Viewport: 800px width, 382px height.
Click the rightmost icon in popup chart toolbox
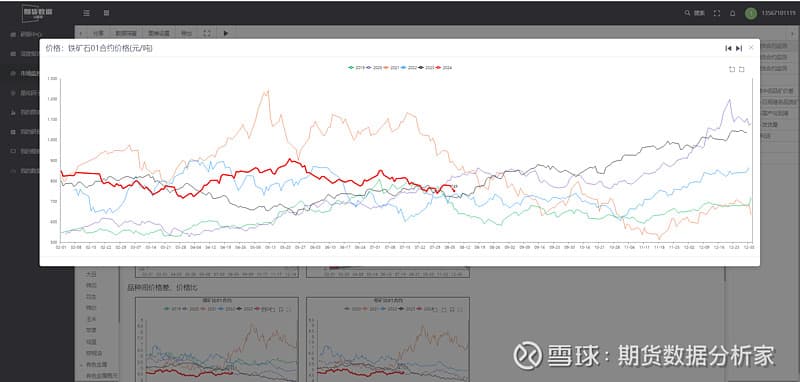pyautogui.click(x=742, y=69)
